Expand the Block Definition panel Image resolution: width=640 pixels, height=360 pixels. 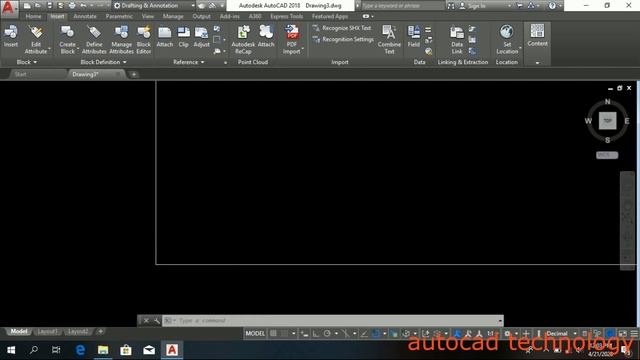103,62
